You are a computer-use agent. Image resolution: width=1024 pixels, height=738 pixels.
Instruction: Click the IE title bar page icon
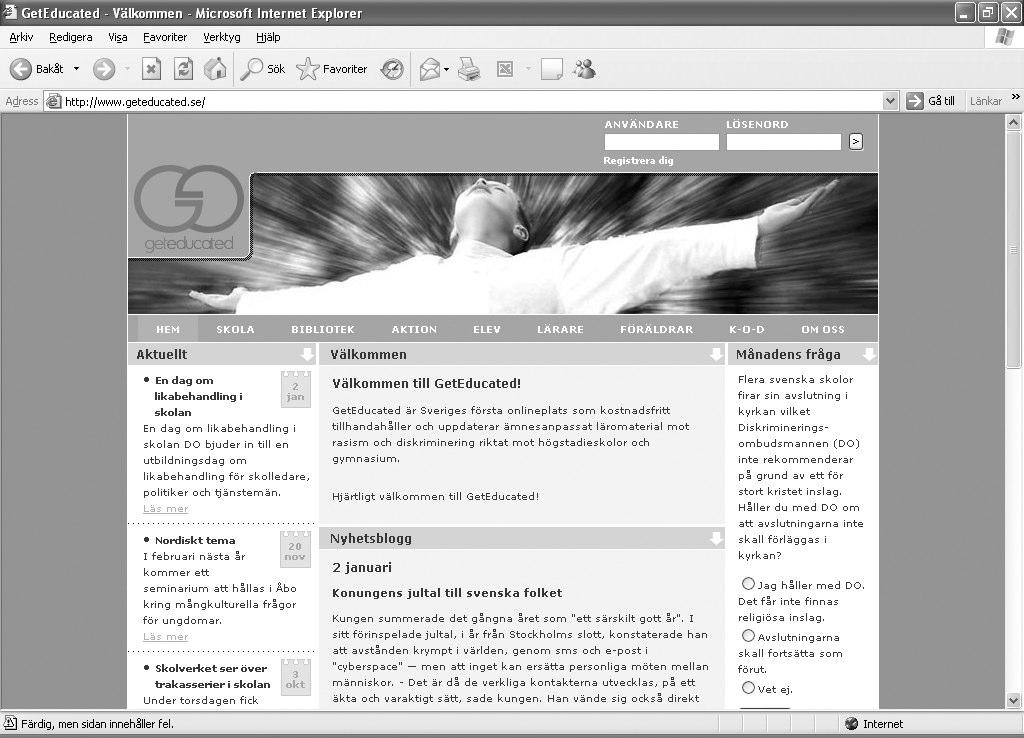pos(10,12)
